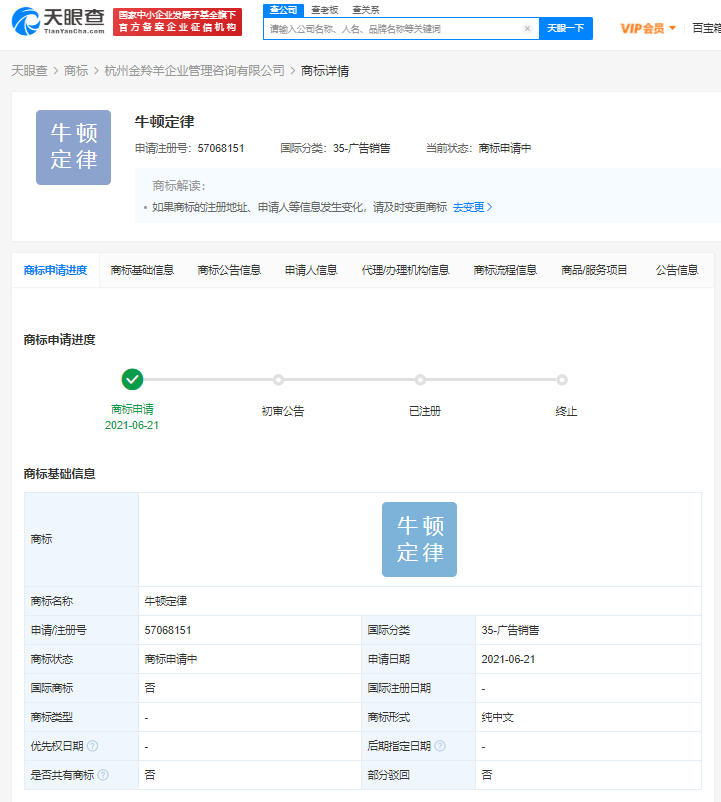Focus the company name search field
The image size is (721, 802).
[x=393, y=29]
